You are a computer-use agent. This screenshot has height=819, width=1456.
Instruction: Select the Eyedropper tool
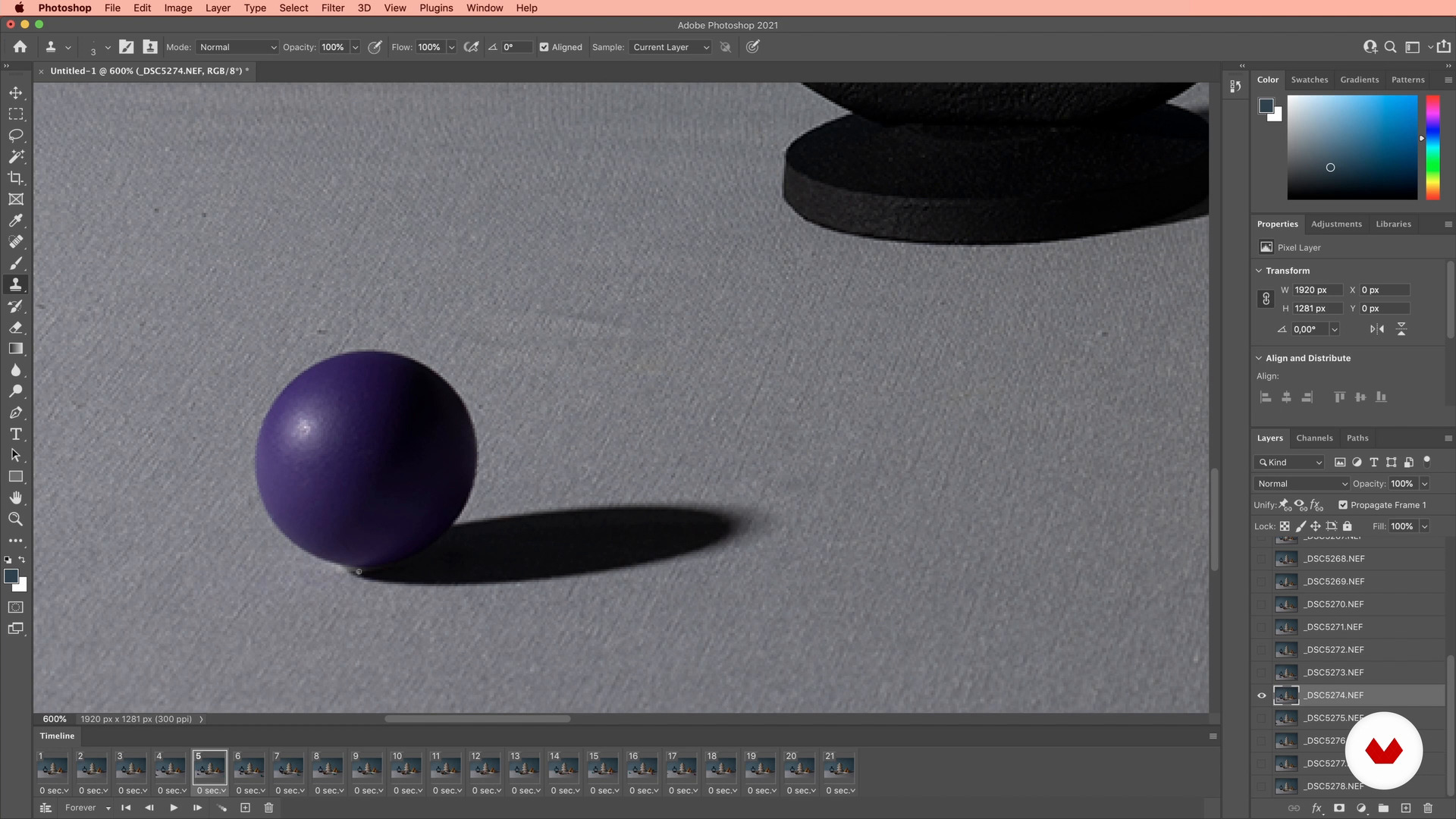[16, 221]
